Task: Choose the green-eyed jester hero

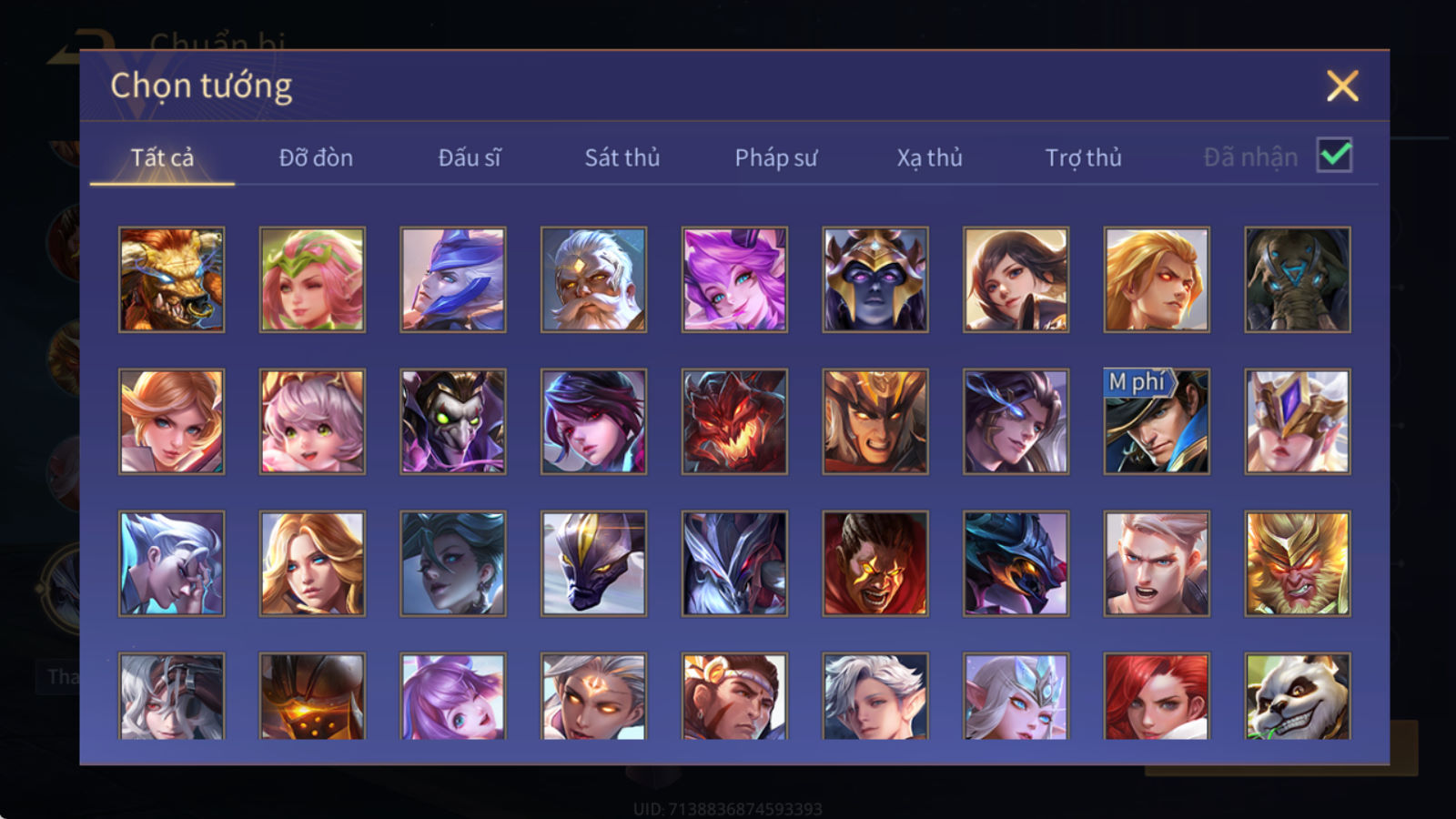Action: [x=453, y=421]
